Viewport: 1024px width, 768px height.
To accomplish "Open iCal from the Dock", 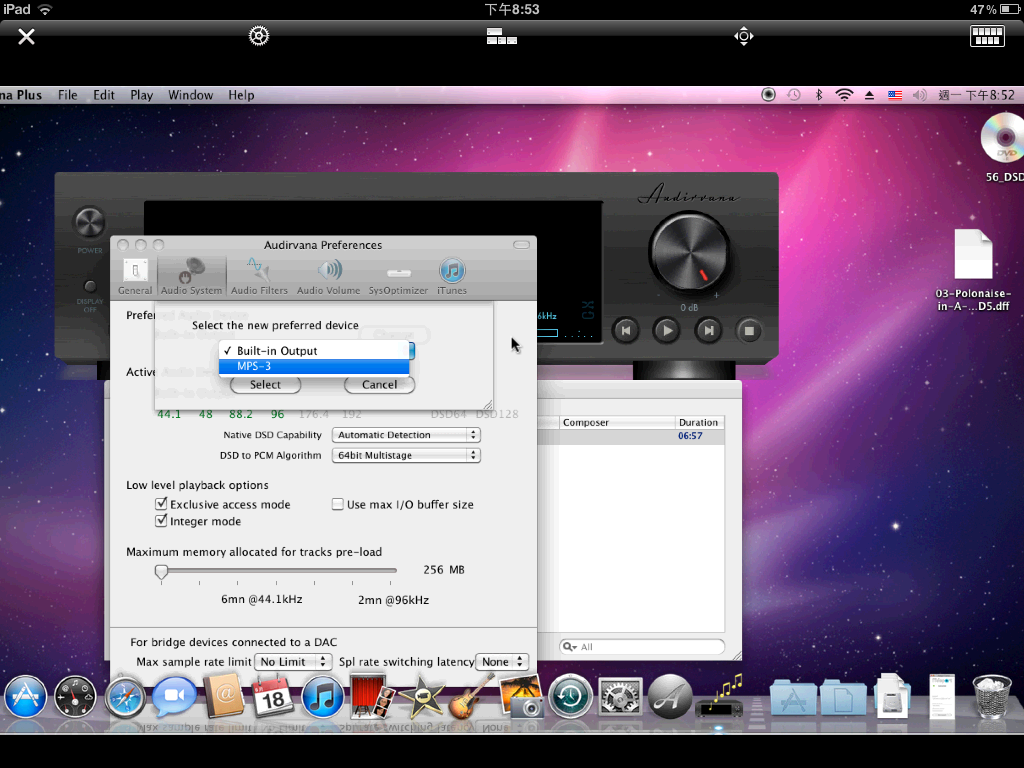I will click(x=273, y=696).
